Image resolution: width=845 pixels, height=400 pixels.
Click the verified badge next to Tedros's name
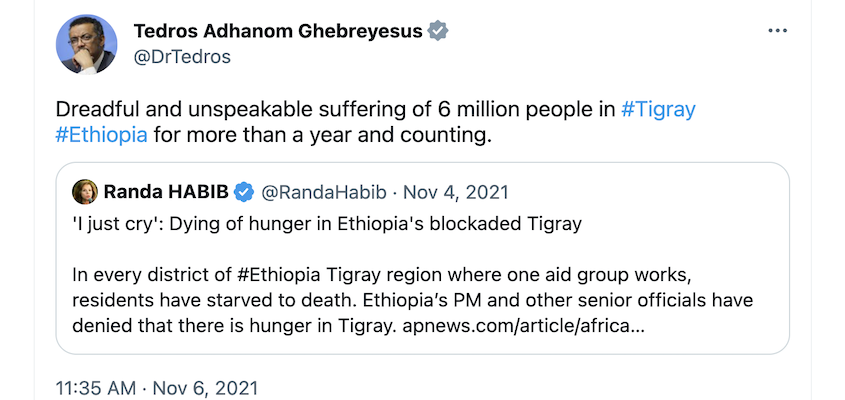[x=438, y=31]
